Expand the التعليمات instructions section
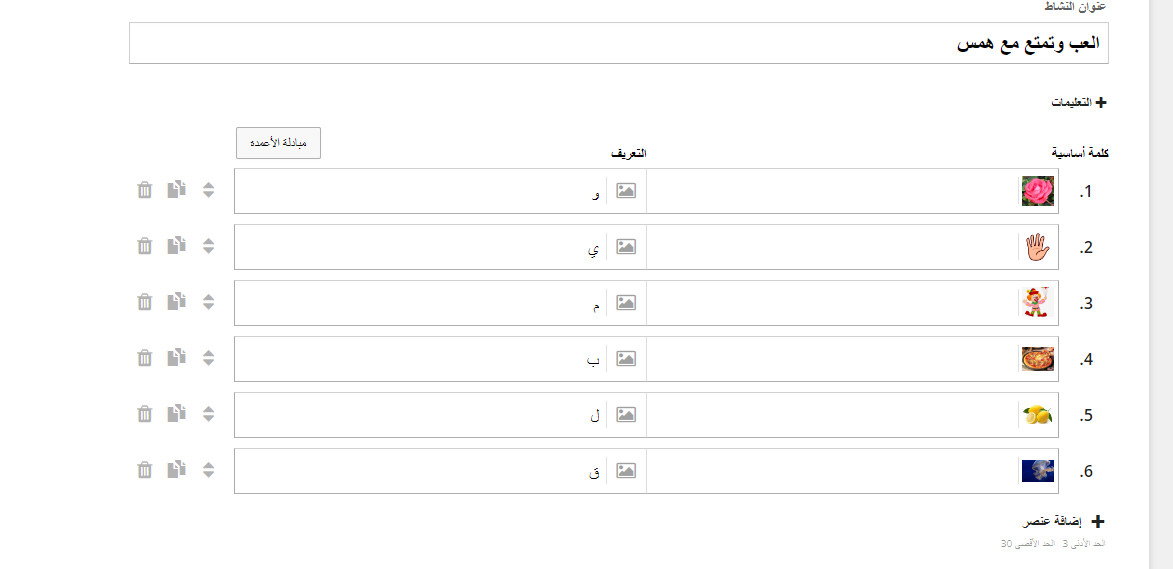This screenshot has width=1173, height=569. (1079, 102)
